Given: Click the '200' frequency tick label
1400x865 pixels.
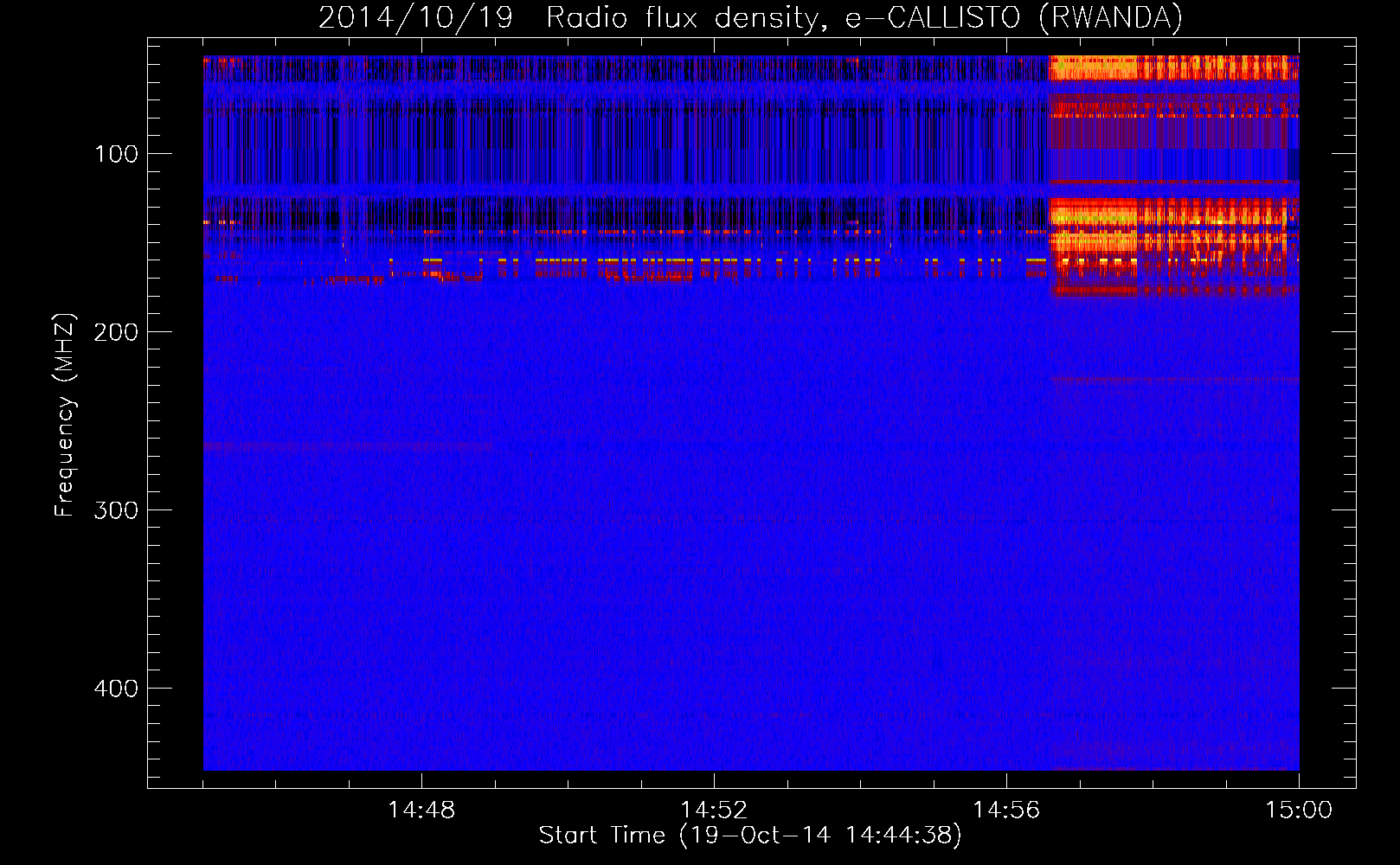Looking at the screenshot, I should [116, 332].
